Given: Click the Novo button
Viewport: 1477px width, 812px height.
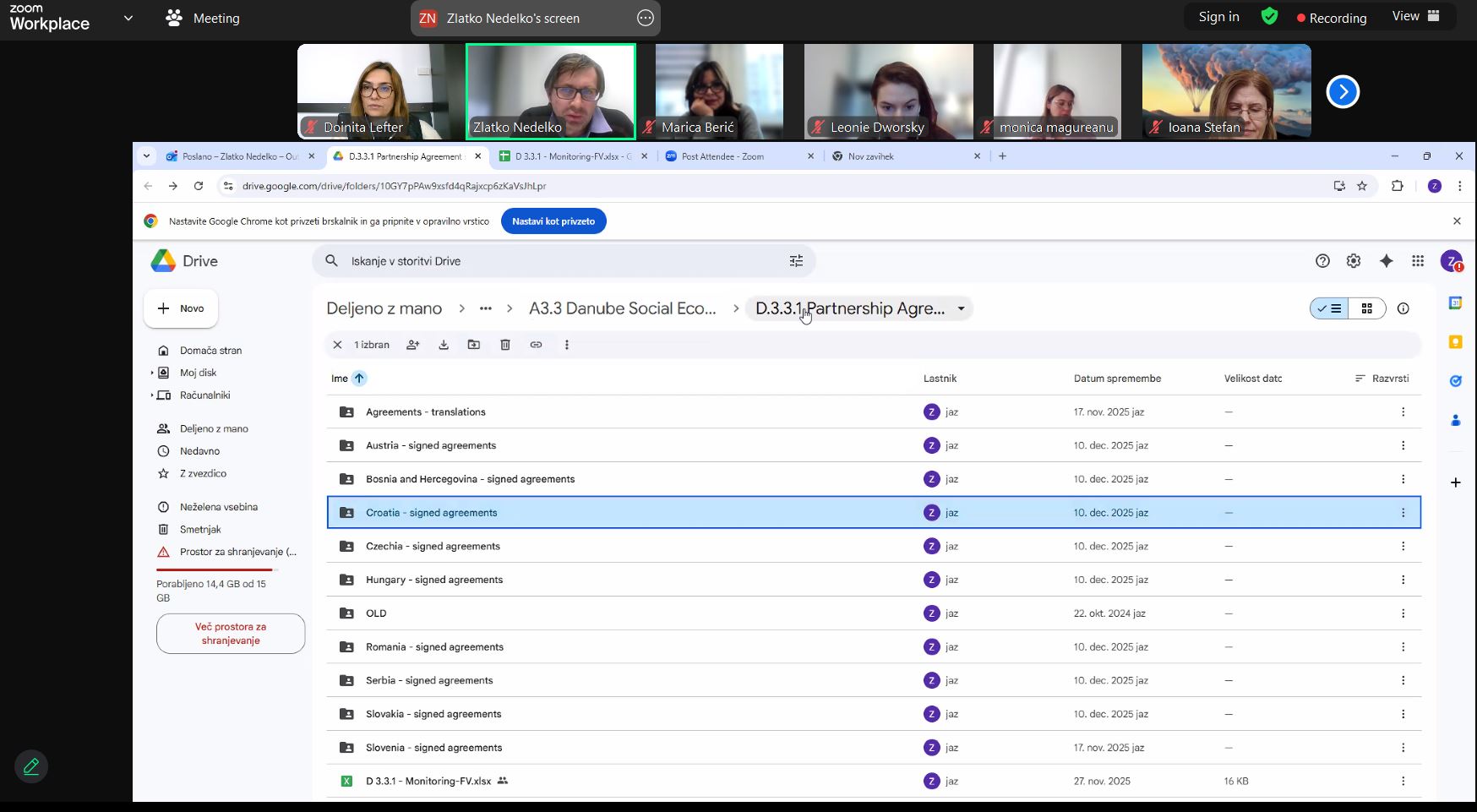Looking at the screenshot, I should [181, 308].
